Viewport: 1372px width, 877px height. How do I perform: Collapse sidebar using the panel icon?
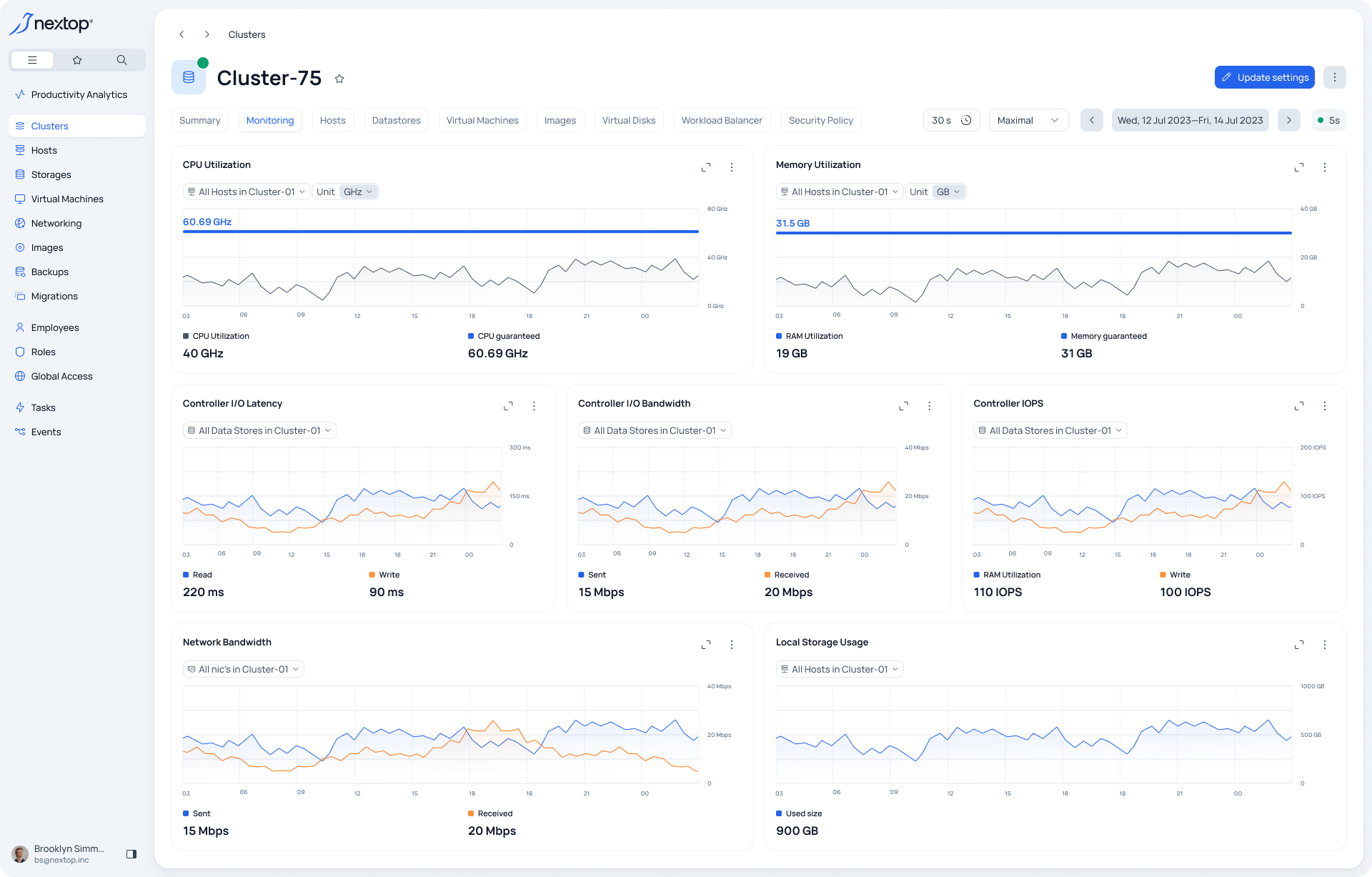pos(131,854)
